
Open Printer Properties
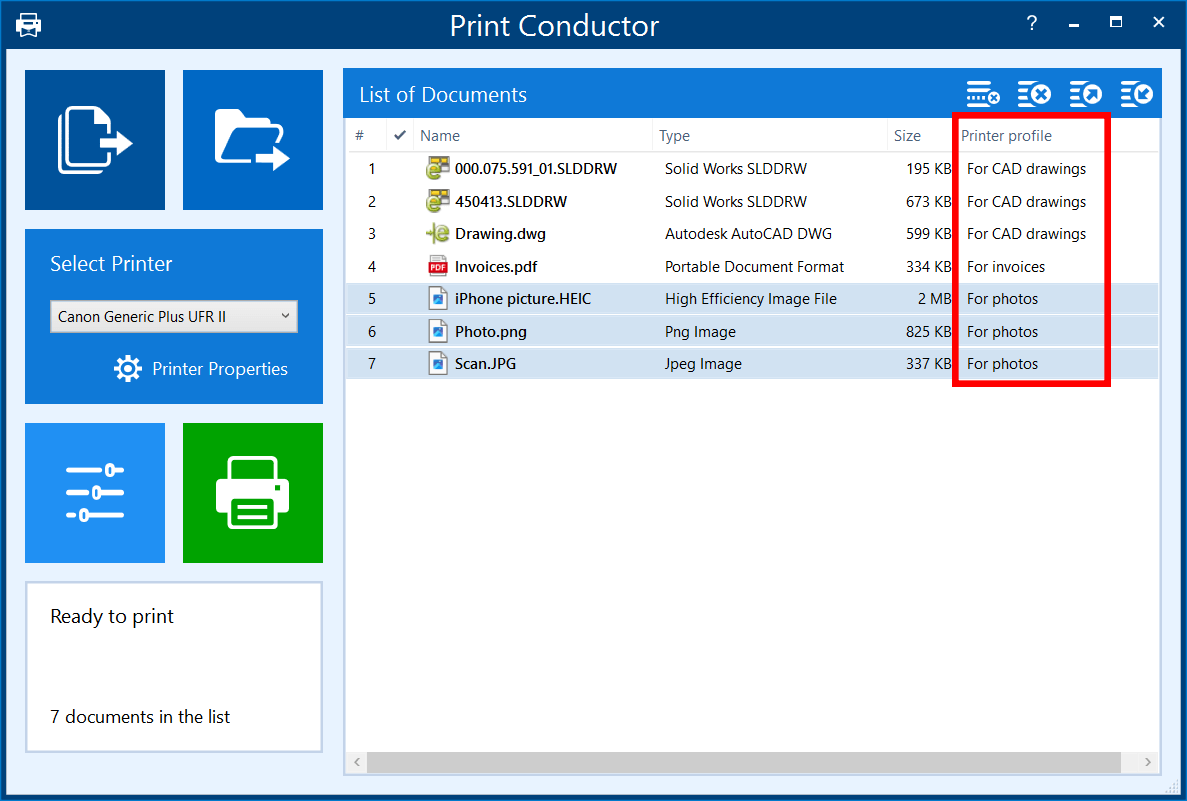pyautogui.click(x=201, y=369)
